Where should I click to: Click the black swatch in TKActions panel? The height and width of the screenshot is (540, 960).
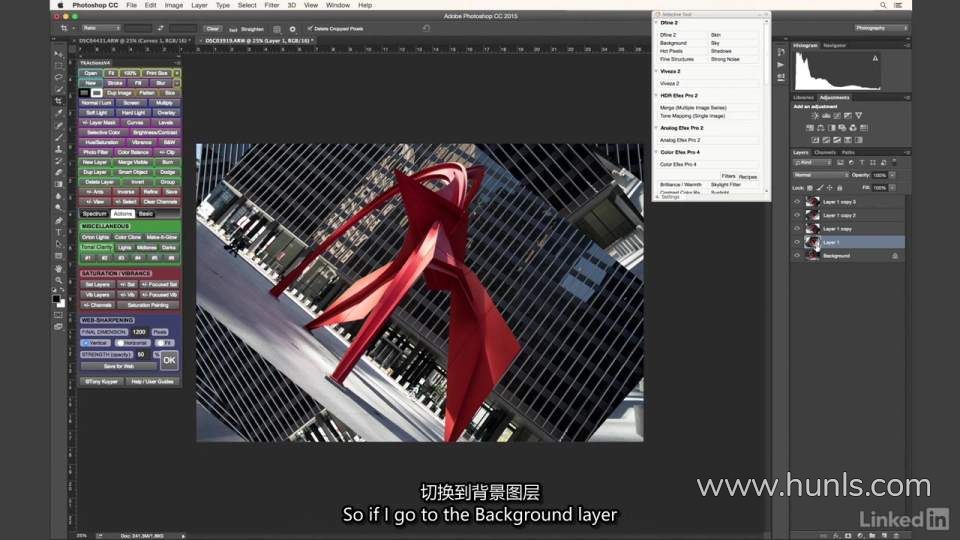84,93
